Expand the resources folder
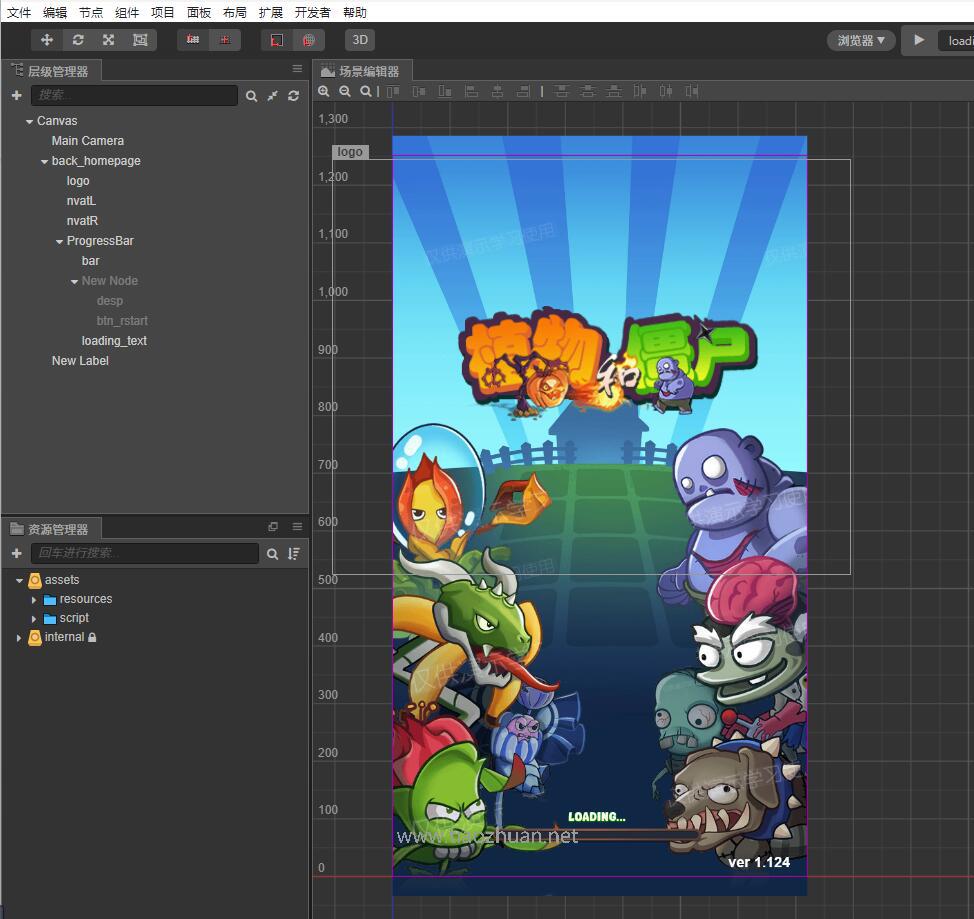This screenshot has width=974, height=919. (x=34, y=600)
